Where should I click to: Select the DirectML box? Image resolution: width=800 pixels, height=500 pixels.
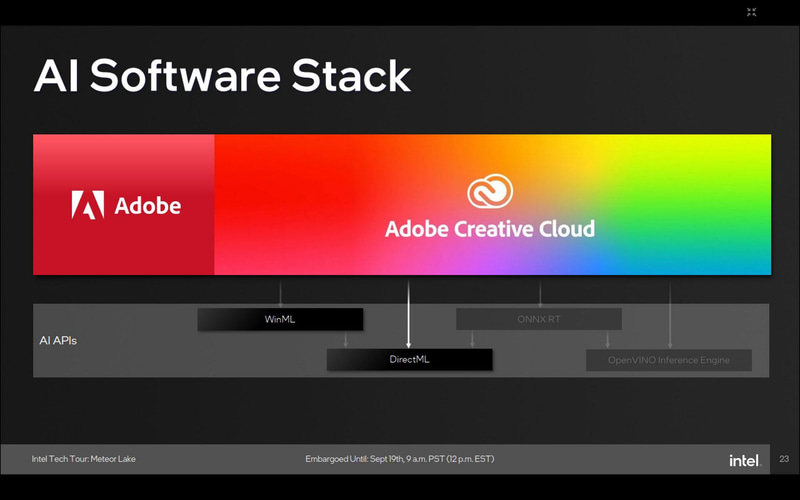(x=409, y=360)
